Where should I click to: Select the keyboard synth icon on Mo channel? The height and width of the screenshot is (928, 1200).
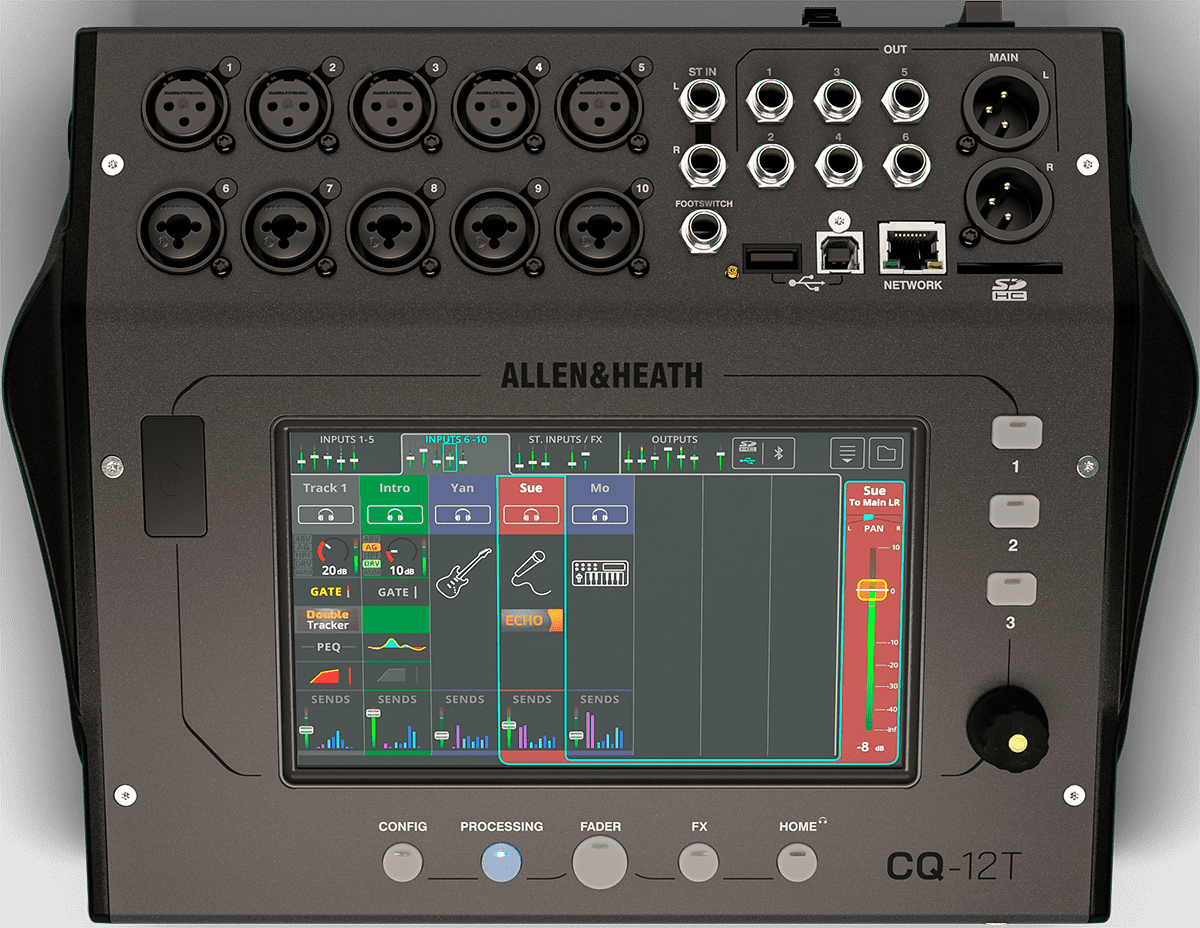(x=599, y=573)
